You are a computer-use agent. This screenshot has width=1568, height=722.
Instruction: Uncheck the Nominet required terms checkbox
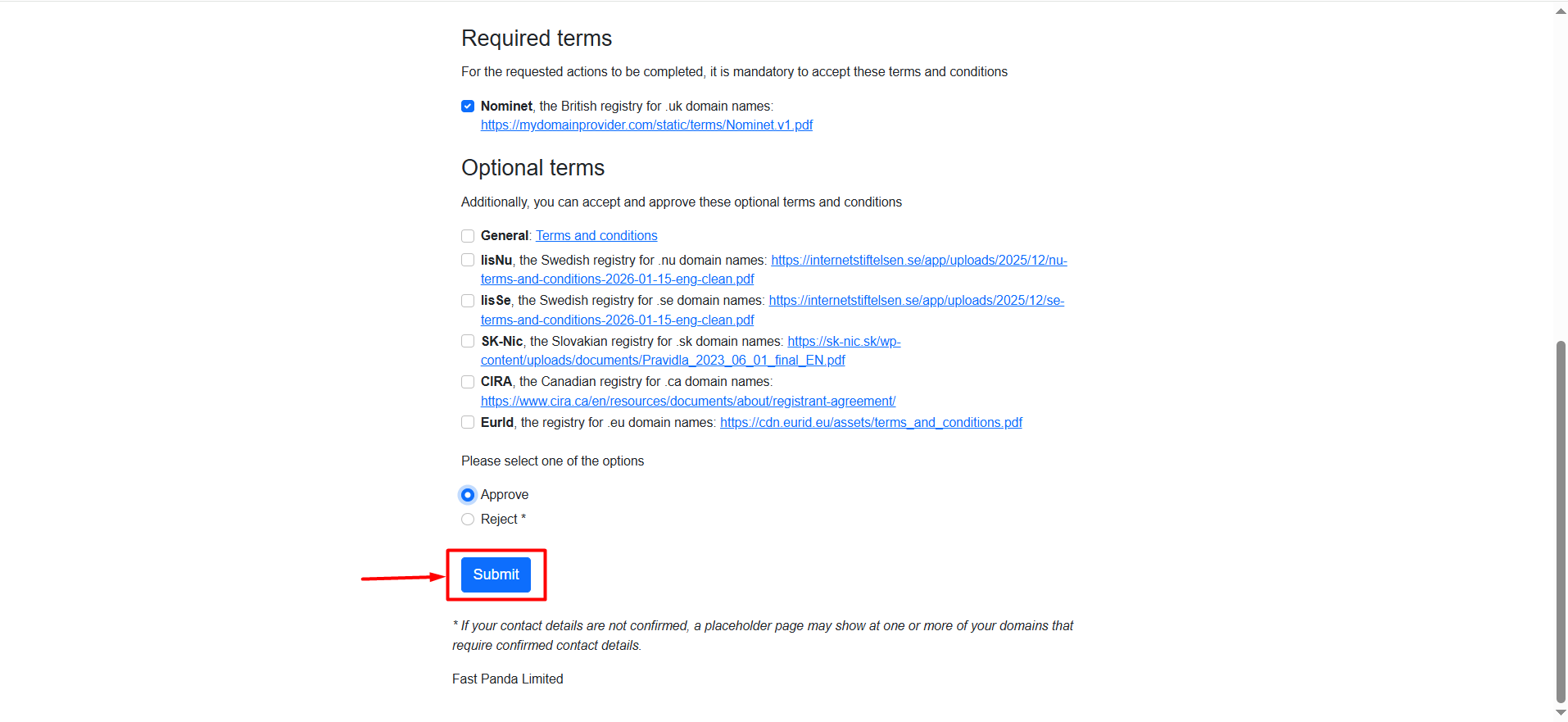(x=468, y=107)
